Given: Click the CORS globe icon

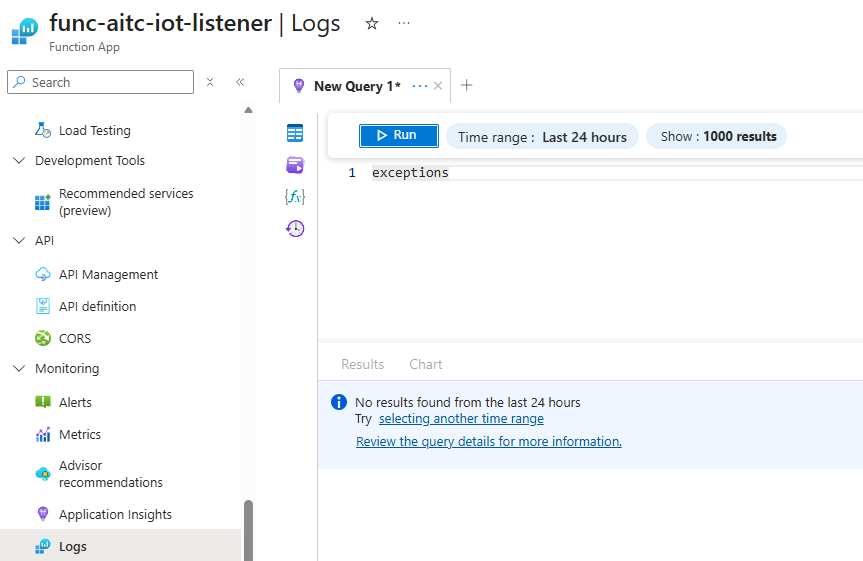Looking at the screenshot, I should click(x=43, y=338).
